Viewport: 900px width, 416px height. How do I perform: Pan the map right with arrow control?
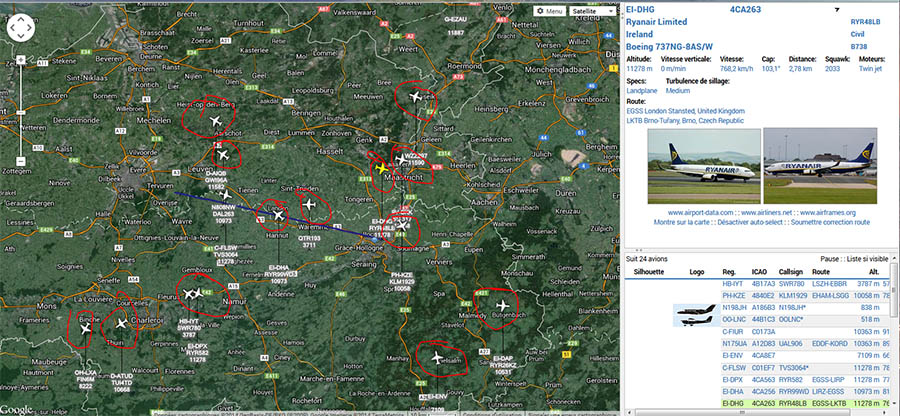(29, 27)
